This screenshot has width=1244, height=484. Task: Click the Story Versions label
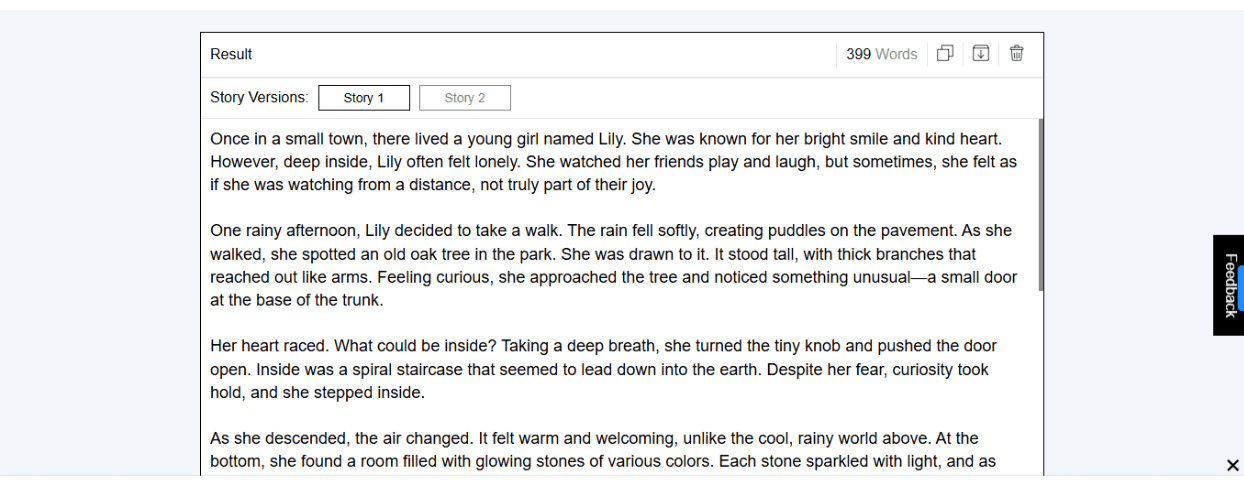point(259,98)
